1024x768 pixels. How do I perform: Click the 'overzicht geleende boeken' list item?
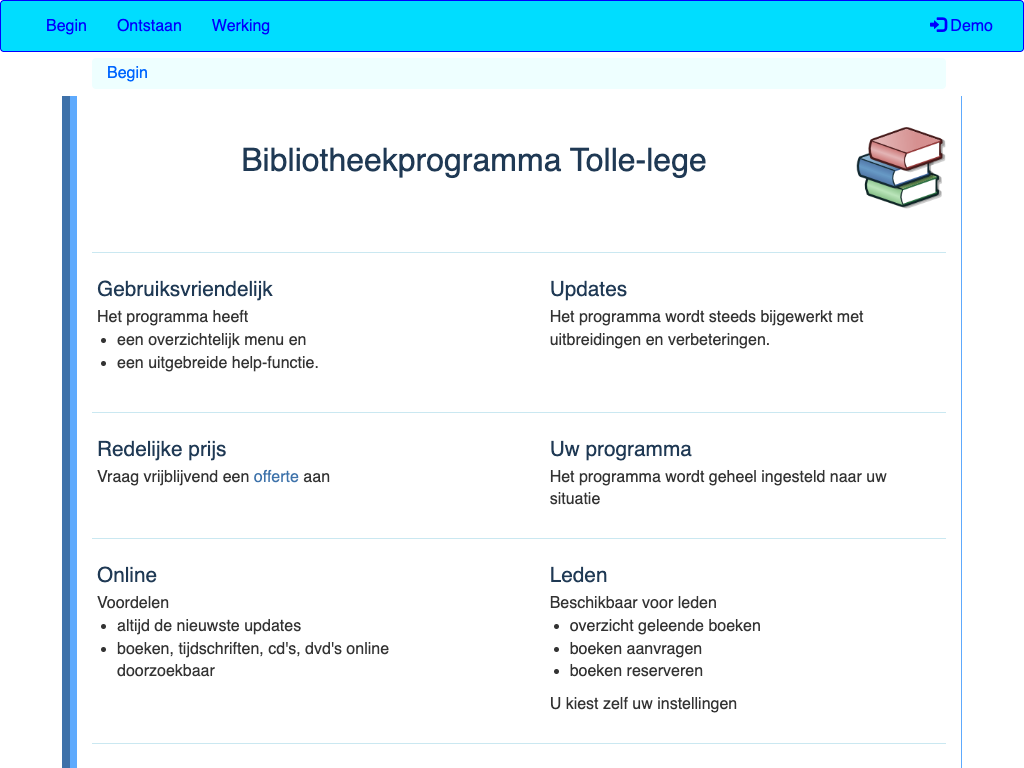pyautogui.click(x=665, y=626)
